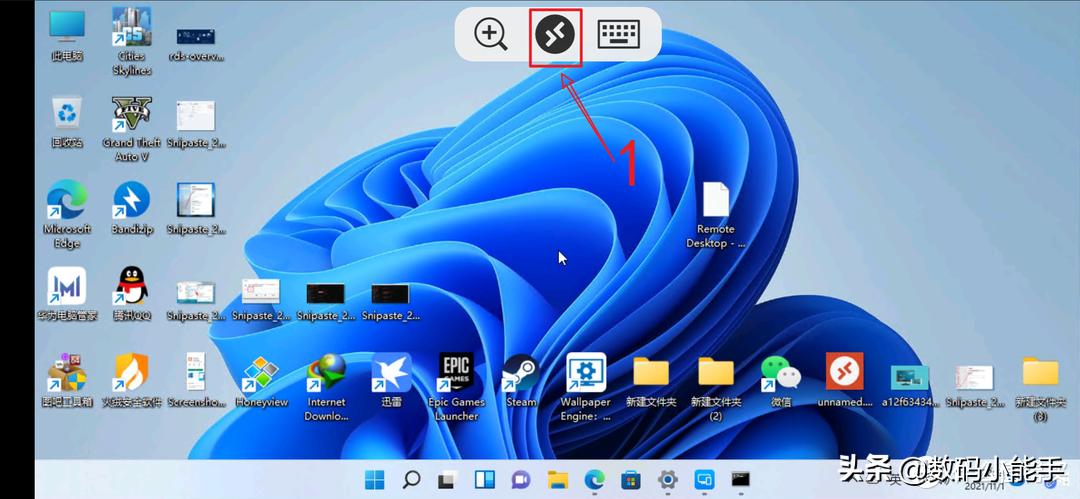Tap the zoom magnifier button in top bar
Screen dimensions: 1080x499
point(490,34)
